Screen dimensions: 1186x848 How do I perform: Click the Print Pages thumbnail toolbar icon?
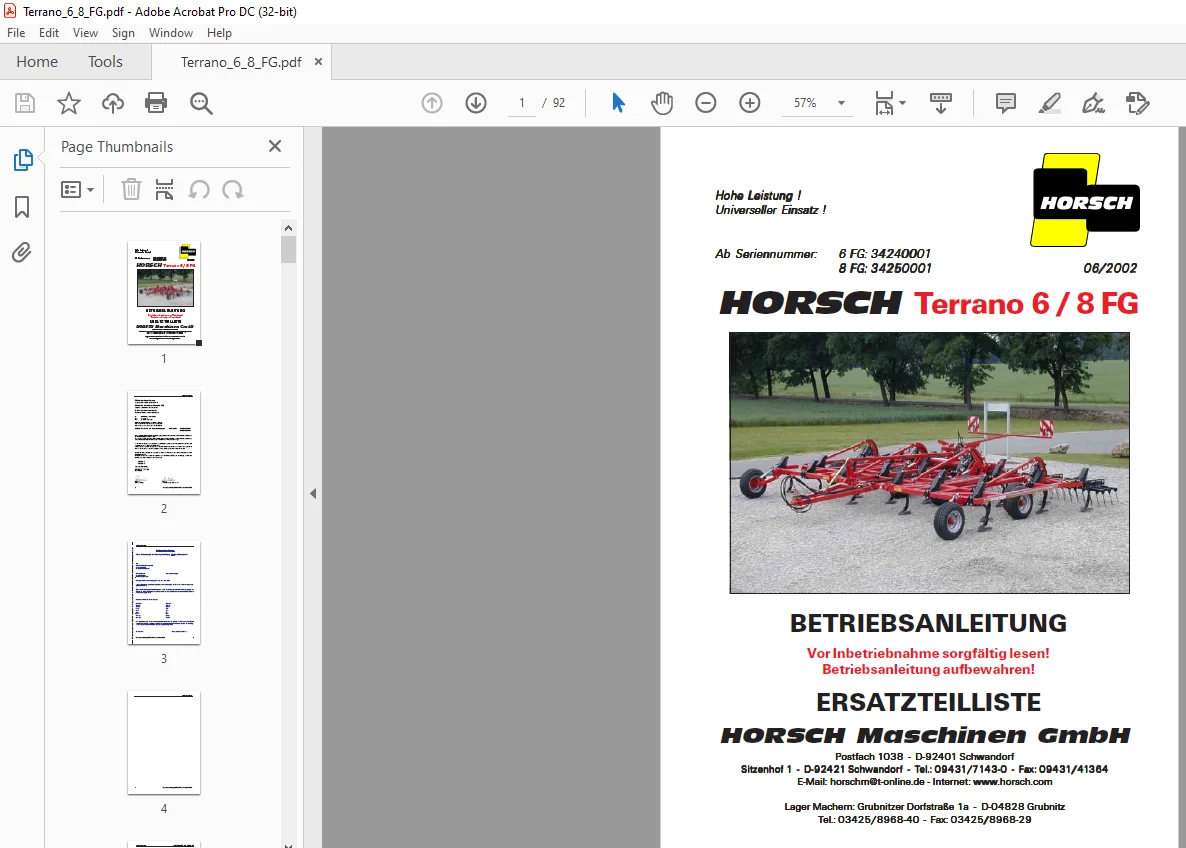pyautogui.click(x=164, y=189)
